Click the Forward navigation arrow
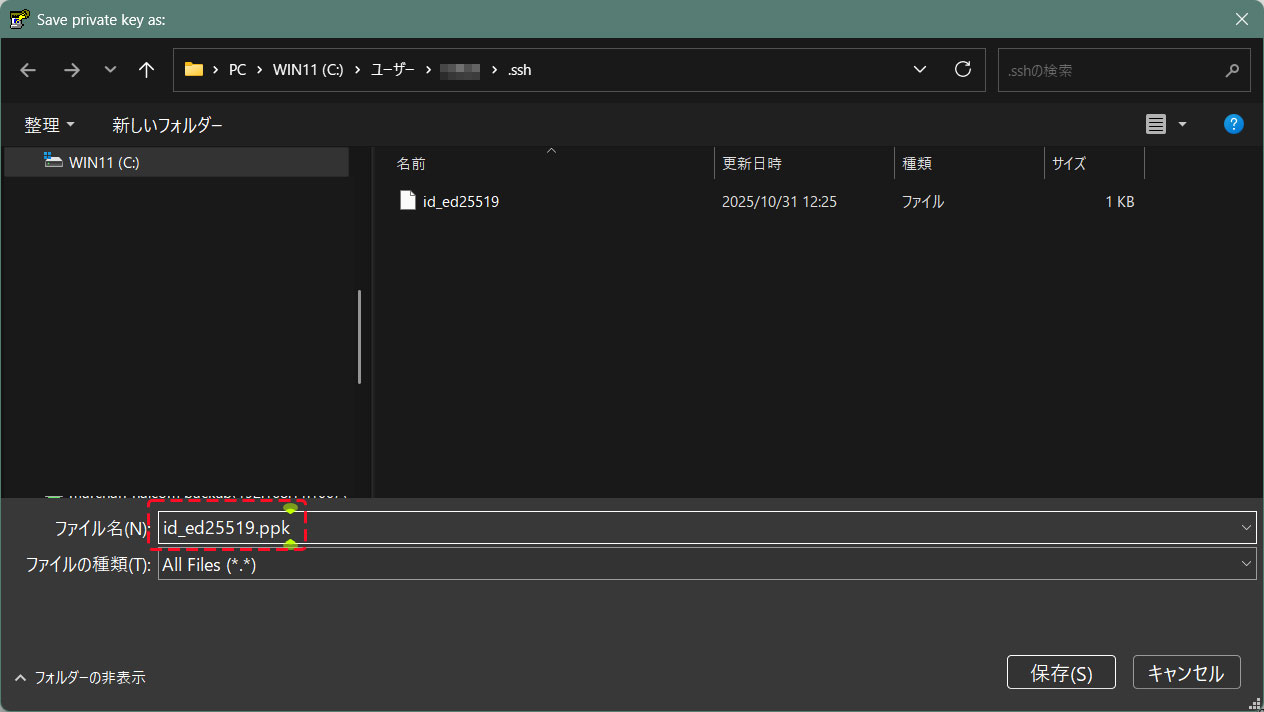Viewport: 1264px width, 712px height. coord(71,70)
